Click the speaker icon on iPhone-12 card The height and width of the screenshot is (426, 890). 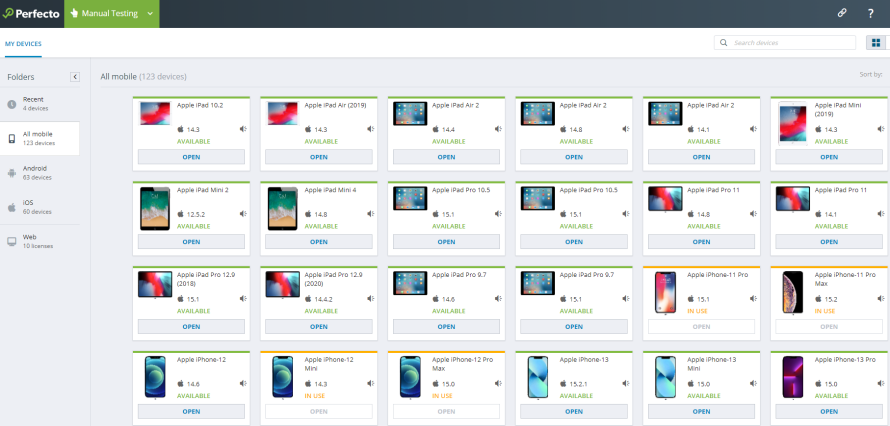coord(243,383)
